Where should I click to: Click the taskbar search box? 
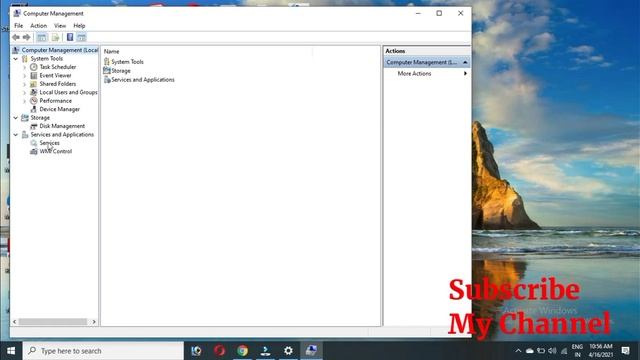coord(103,351)
